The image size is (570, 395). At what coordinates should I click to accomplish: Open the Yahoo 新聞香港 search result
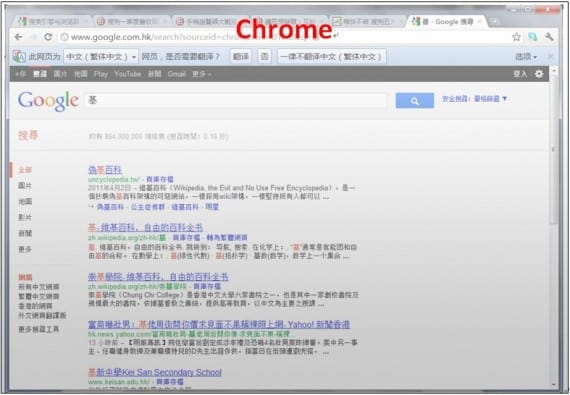tap(219, 325)
